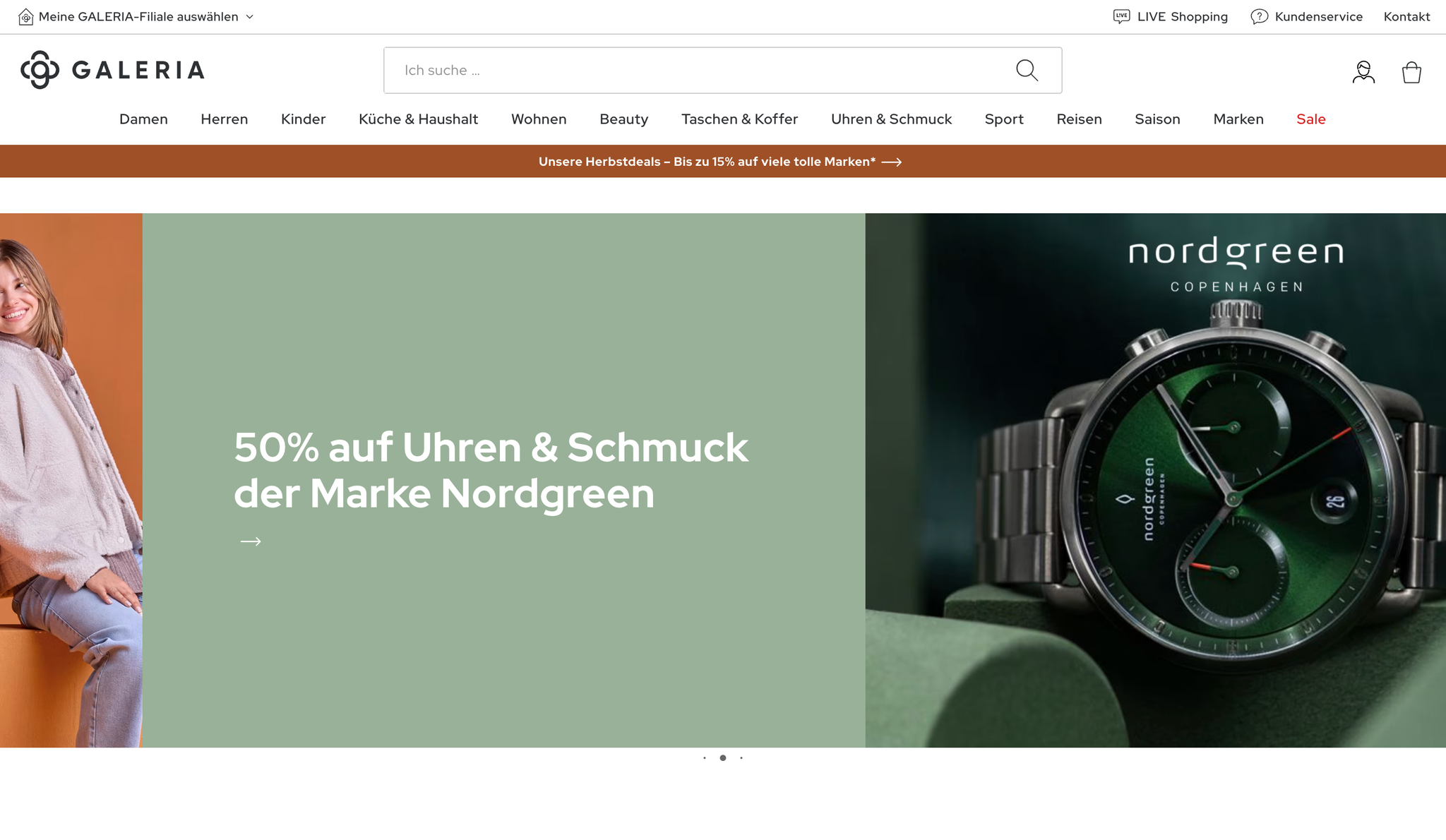Click the GALERIA logo

113,70
